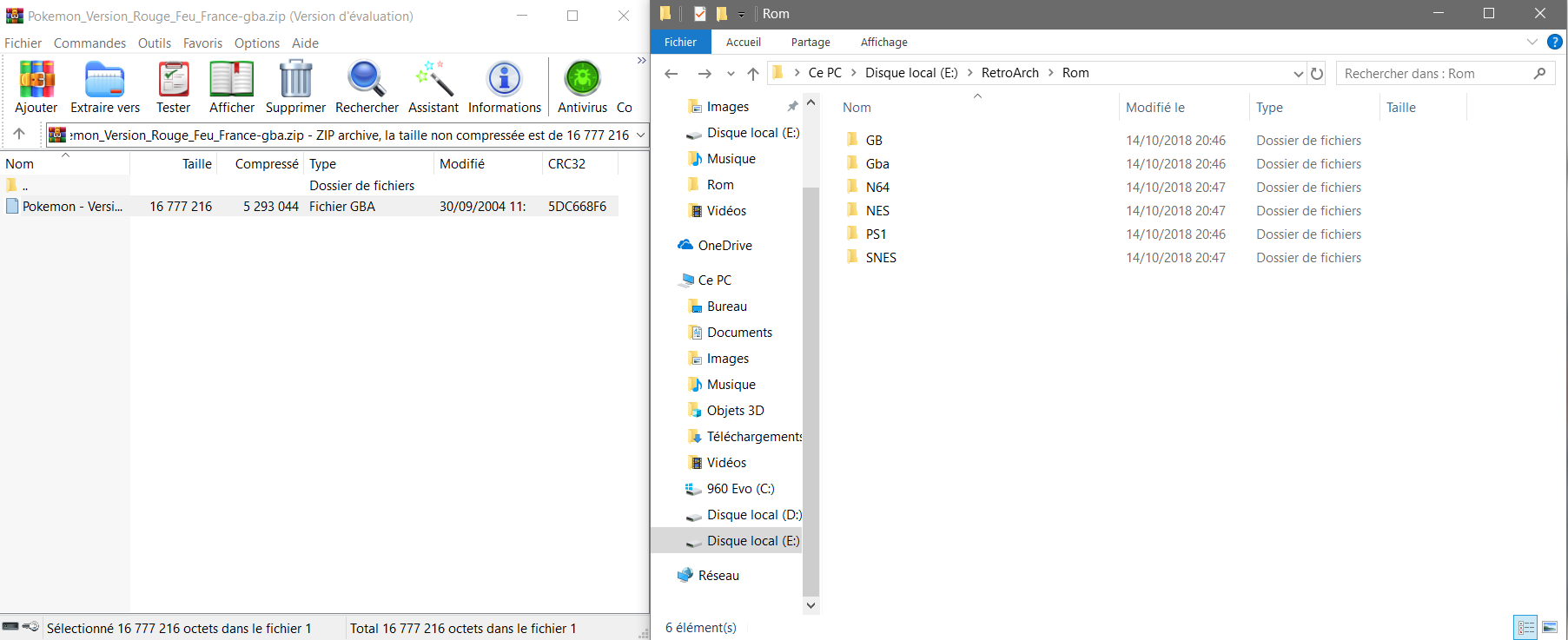Click the Explorer back arrow
1568x640 pixels.
[x=672, y=74]
